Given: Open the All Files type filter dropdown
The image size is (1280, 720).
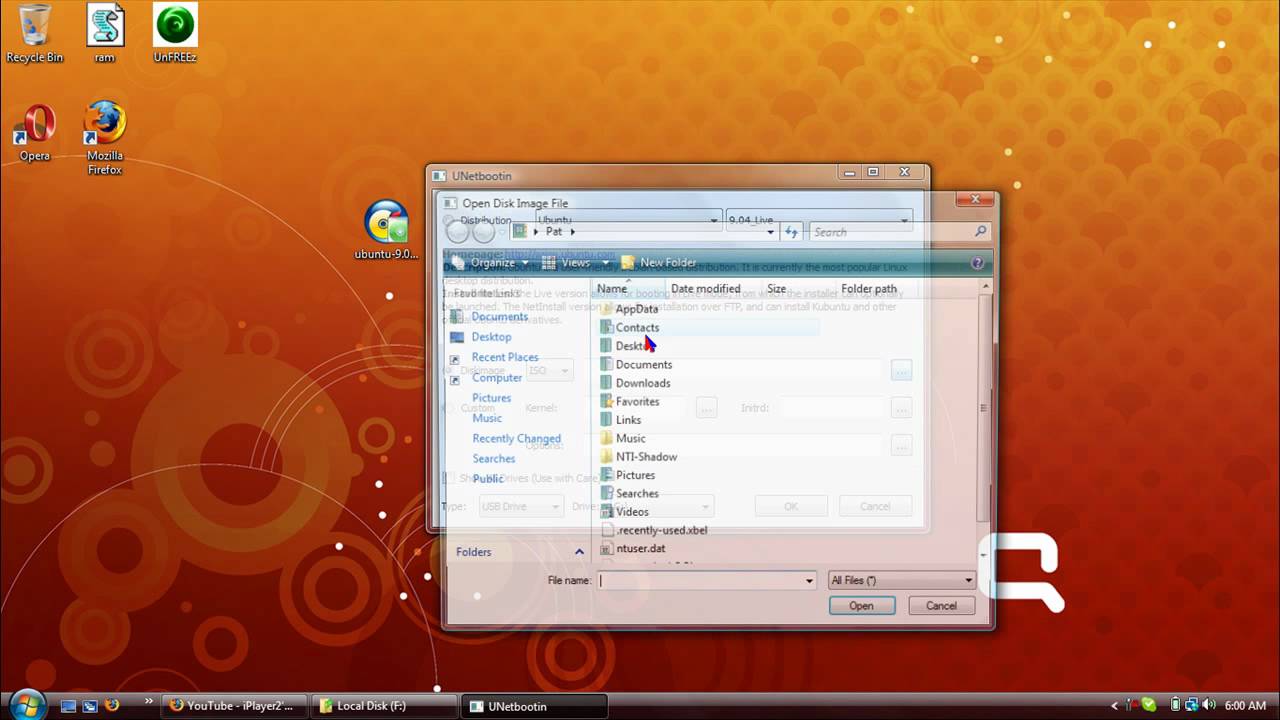Looking at the screenshot, I should tap(901, 581).
